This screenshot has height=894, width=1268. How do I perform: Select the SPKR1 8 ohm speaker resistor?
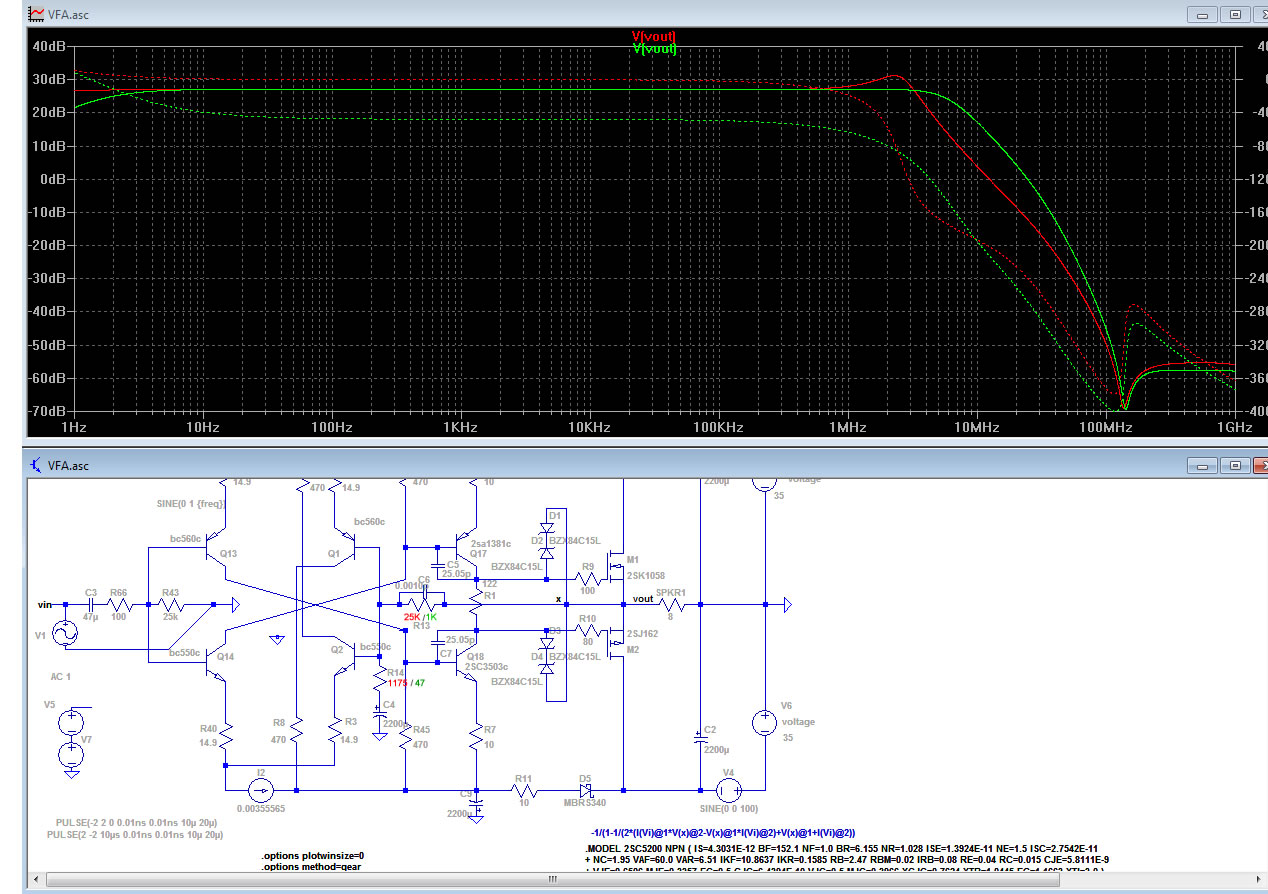tap(670, 605)
